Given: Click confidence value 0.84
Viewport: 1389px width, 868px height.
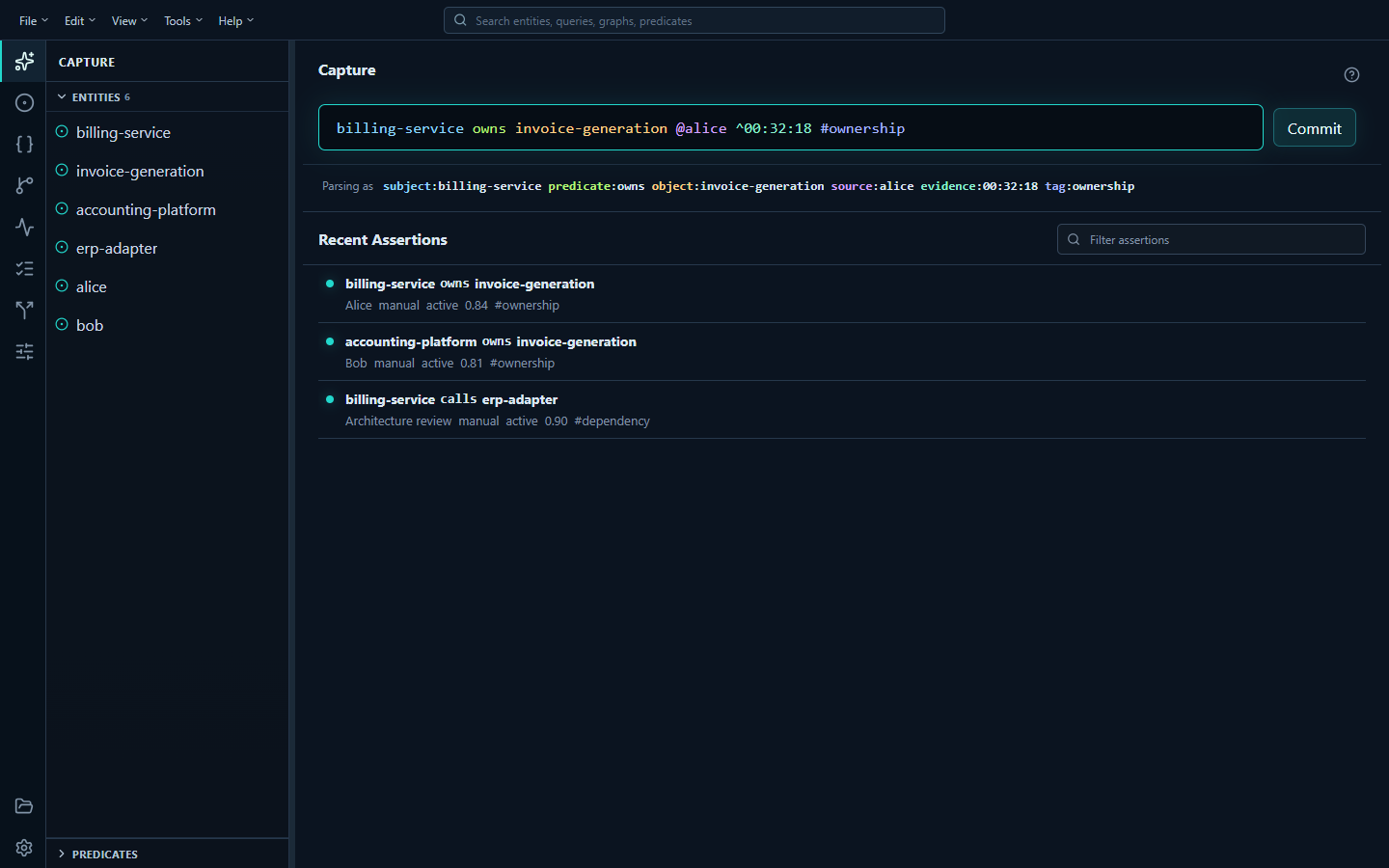Looking at the screenshot, I should click(477, 306).
